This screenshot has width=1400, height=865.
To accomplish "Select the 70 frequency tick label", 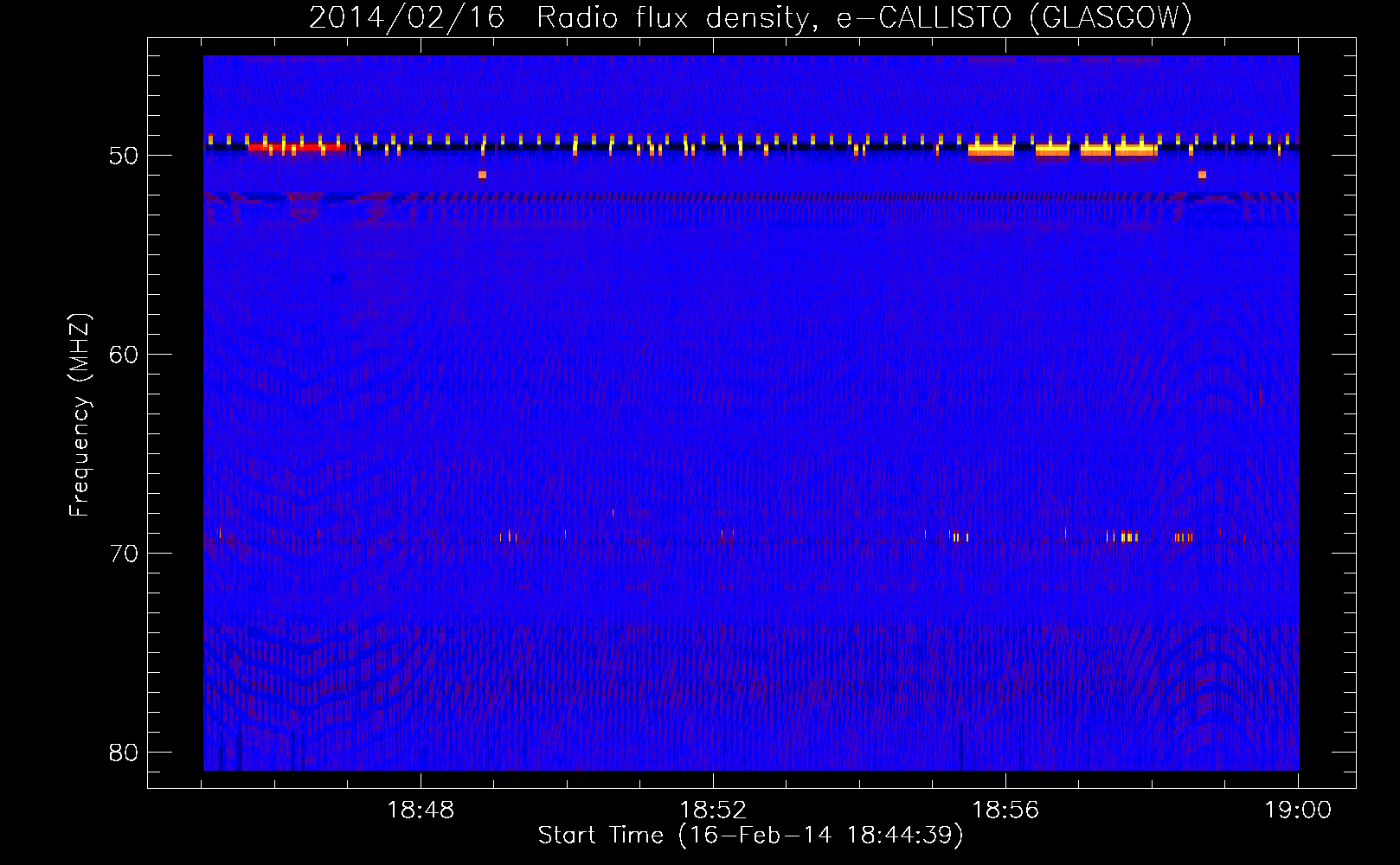I will coord(124,554).
